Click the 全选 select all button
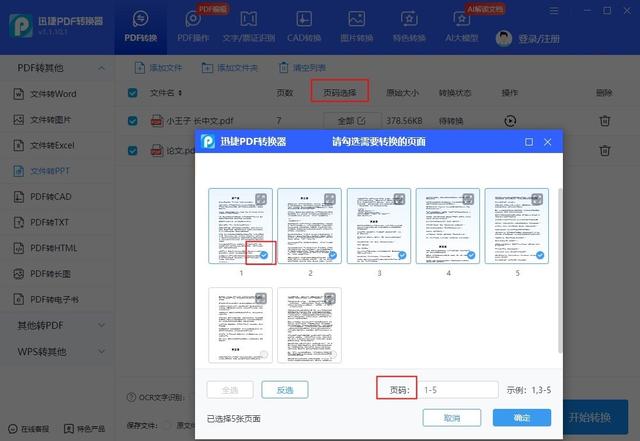Image resolution: width=640 pixels, height=441 pixels. click(230, 390)
